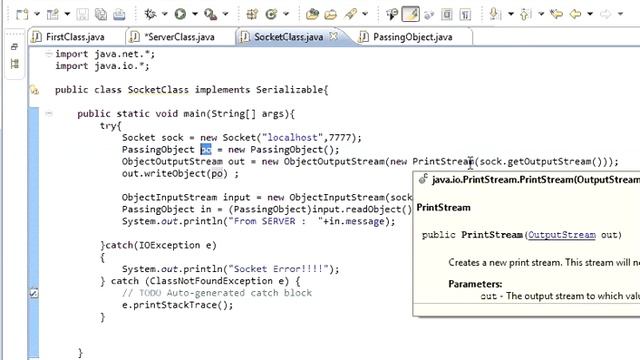Click the "localhost" string literal

[292, 138]
